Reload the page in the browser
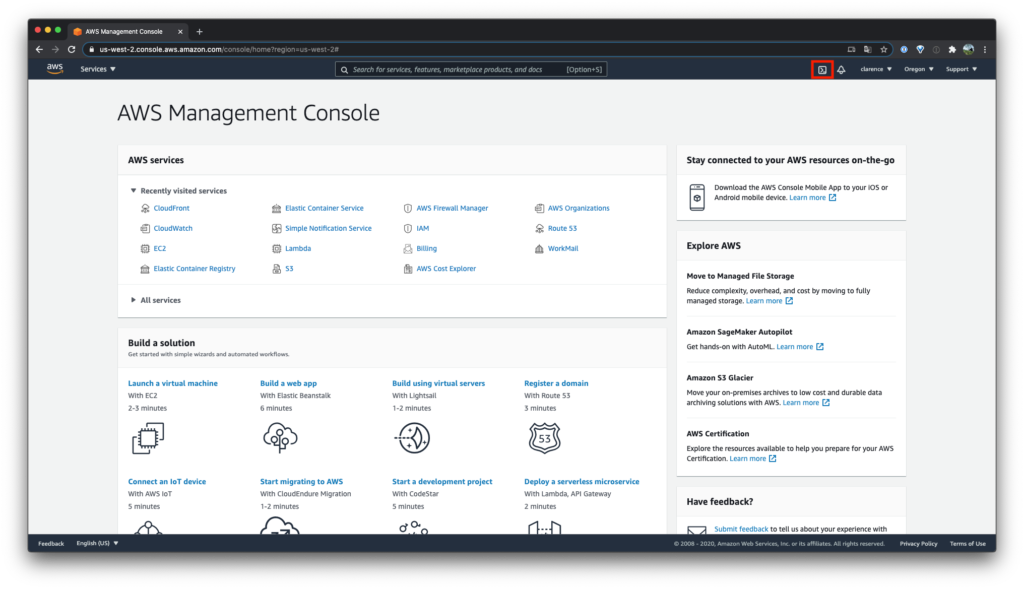Viewport: 1024px width, 589px height. click(x=71, y=49)
